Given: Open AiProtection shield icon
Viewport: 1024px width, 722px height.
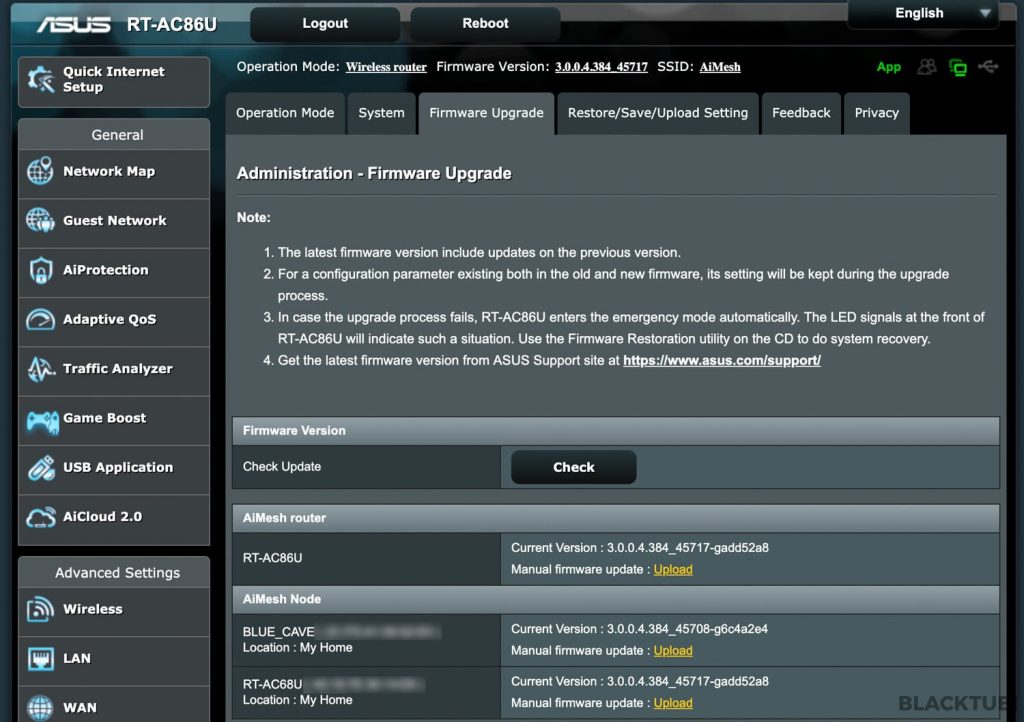Looking at the screenshot, I should coord(40,270).
